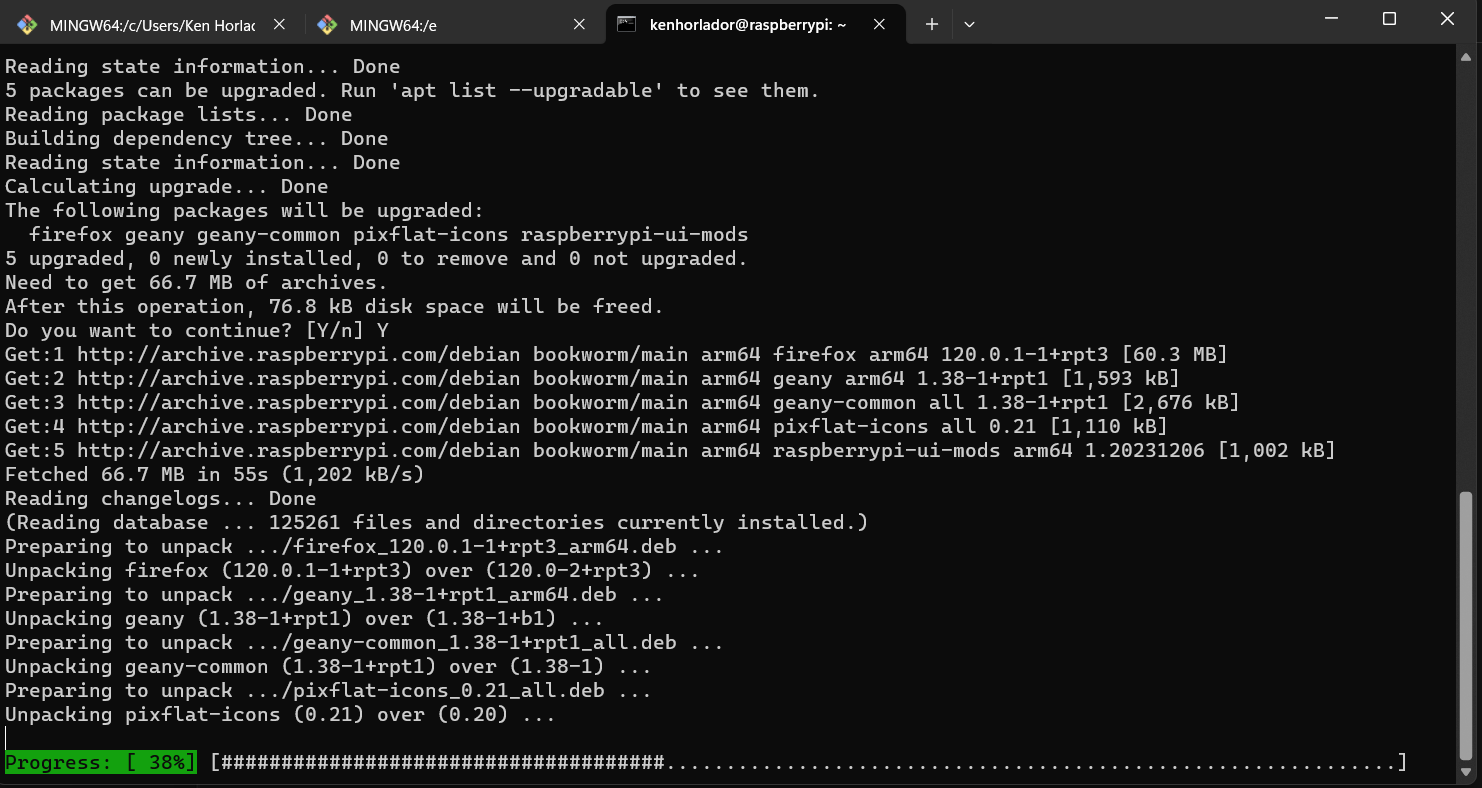
Task: Click the 'Do you want to continue? [Y/n]' line
Action: pos(197,331)
